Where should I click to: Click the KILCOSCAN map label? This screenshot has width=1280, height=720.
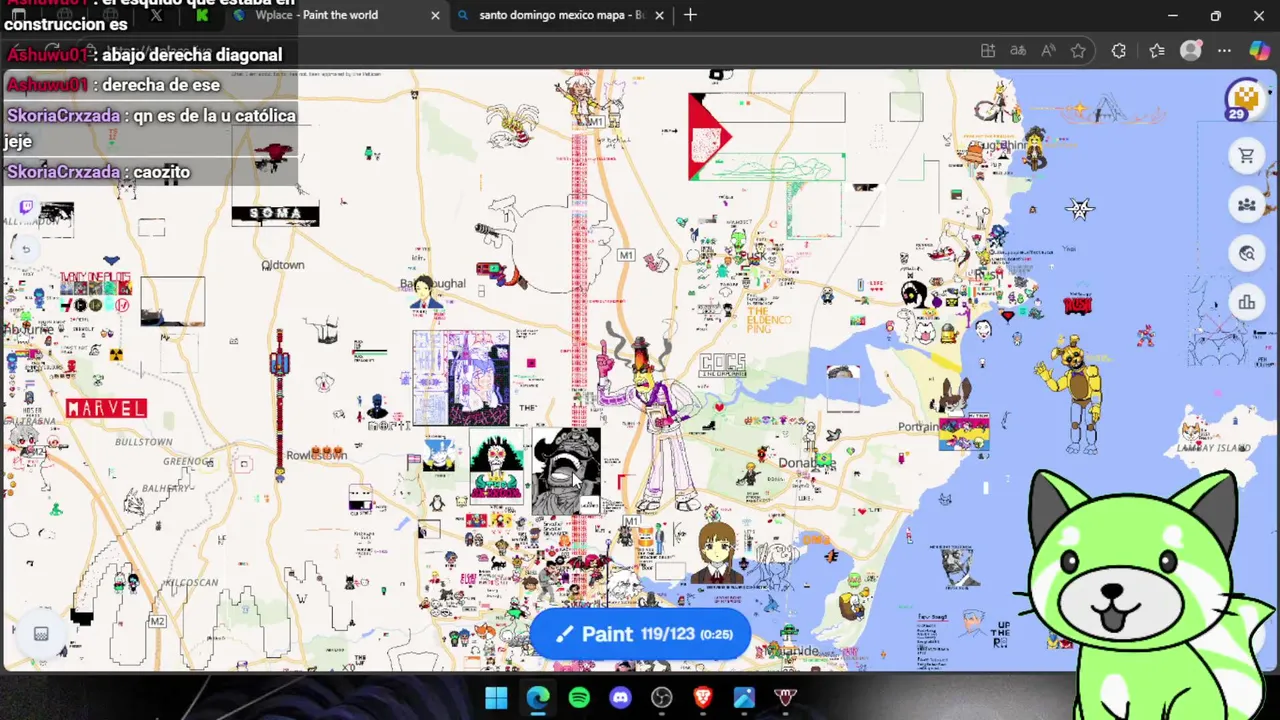191,583
